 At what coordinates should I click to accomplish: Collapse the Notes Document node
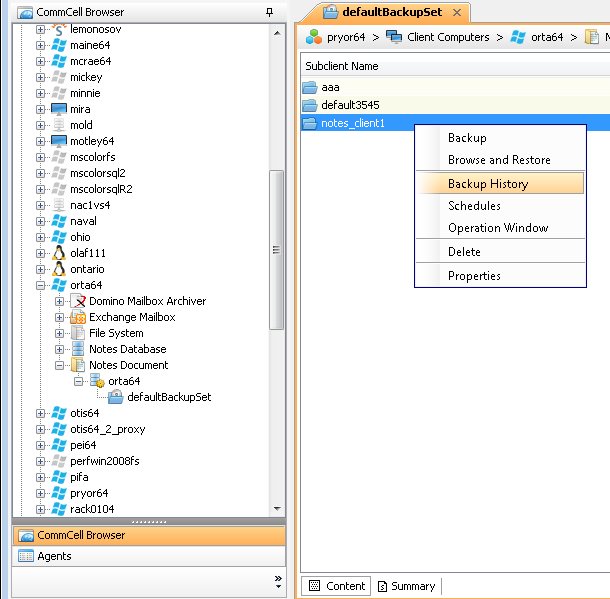(59, 365)
